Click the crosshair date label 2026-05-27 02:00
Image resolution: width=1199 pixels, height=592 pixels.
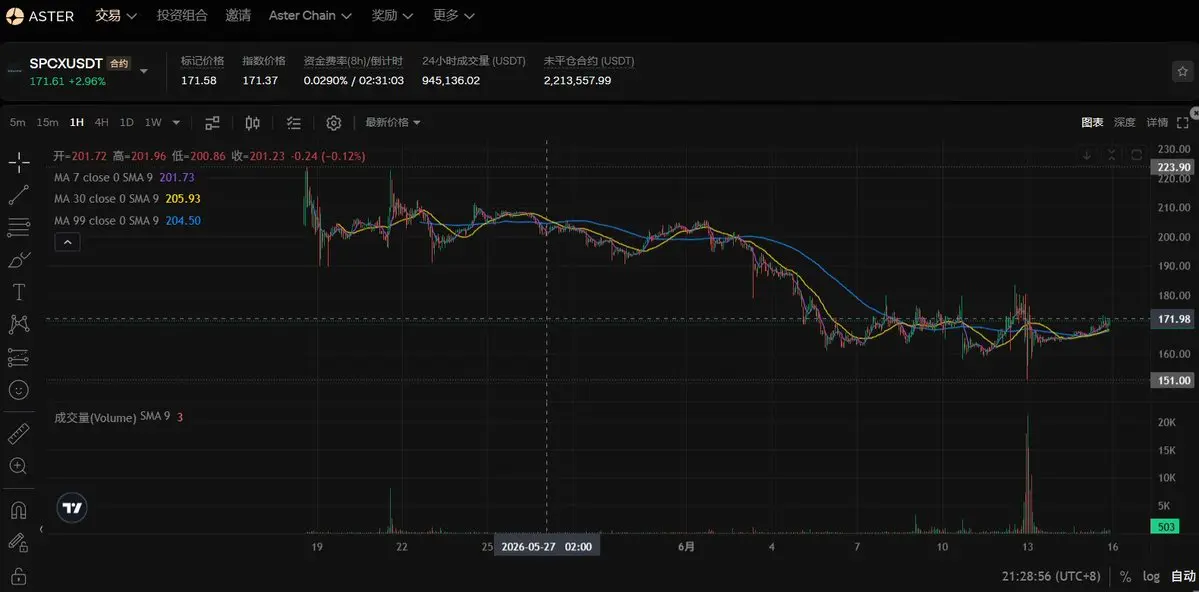(547, 546)
